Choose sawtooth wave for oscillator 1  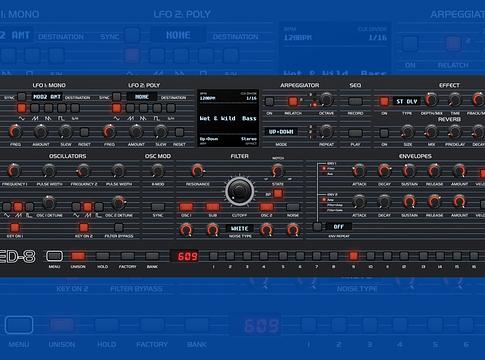pos(18,207)
